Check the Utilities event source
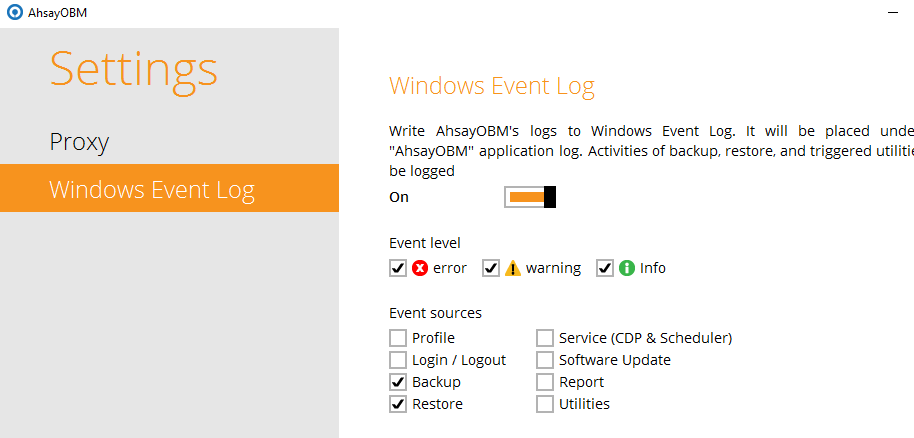The height and width of the screenshot is (438, 914). point(545,404)
